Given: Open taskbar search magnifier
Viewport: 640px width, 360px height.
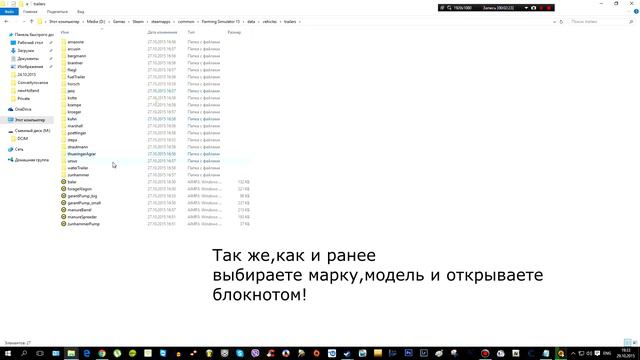Looking at the screenshot, I should pos(24,353).
